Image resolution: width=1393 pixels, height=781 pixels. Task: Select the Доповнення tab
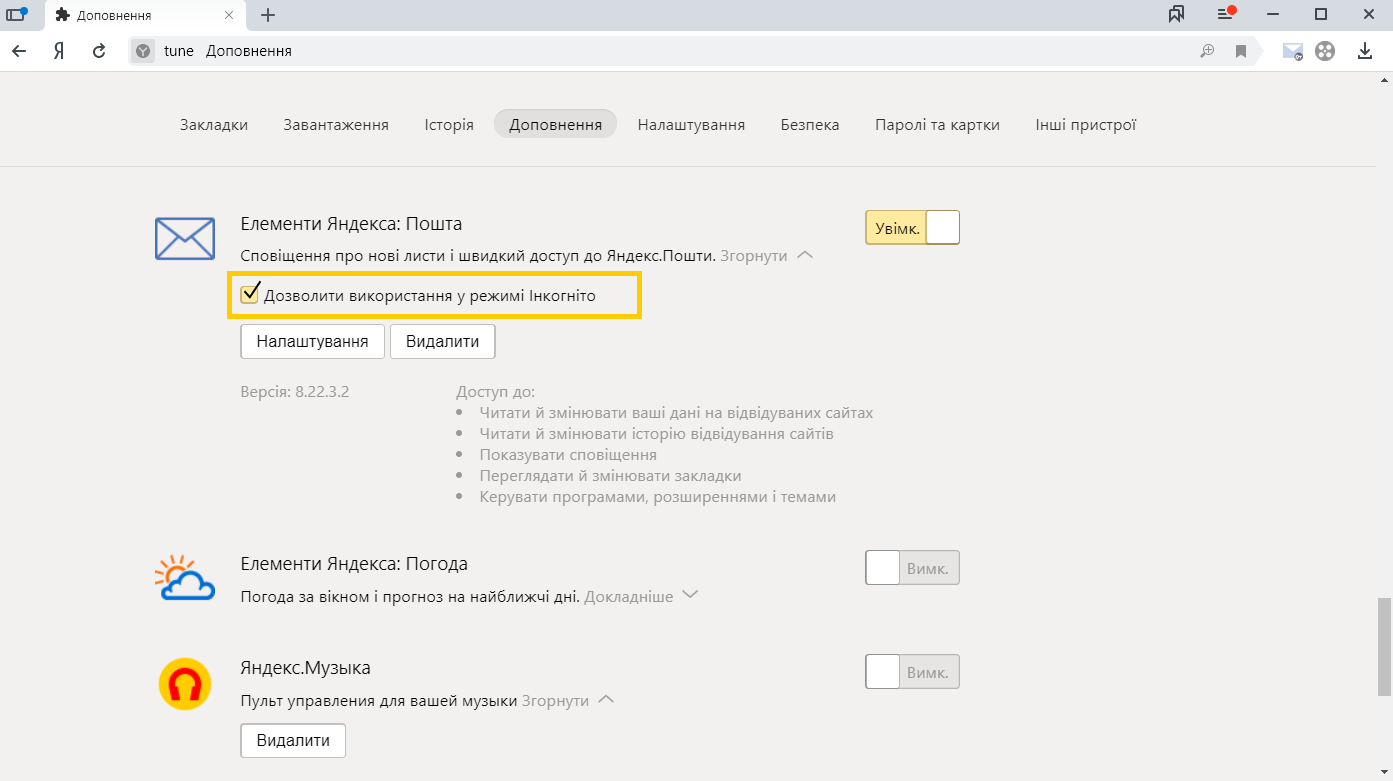click(555, 125)
